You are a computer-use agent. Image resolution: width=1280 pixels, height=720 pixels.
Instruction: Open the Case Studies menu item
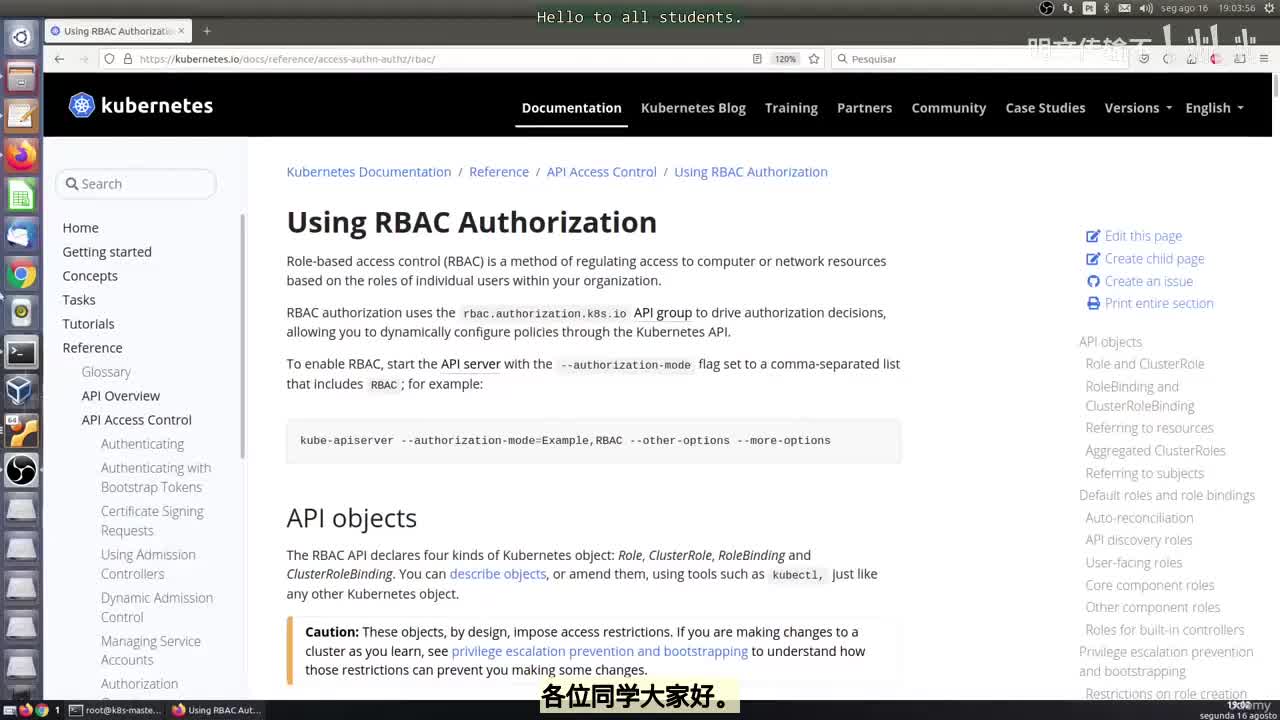[1045, 108]
